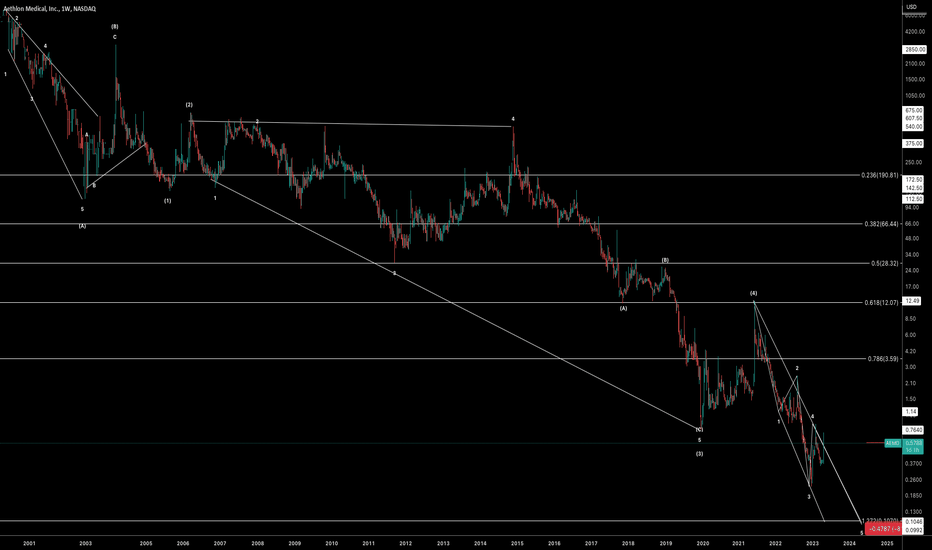The width and height of the screenshot is (932, 550).
Task: Open the USD currency selector
Action: [x=911, y=7]
